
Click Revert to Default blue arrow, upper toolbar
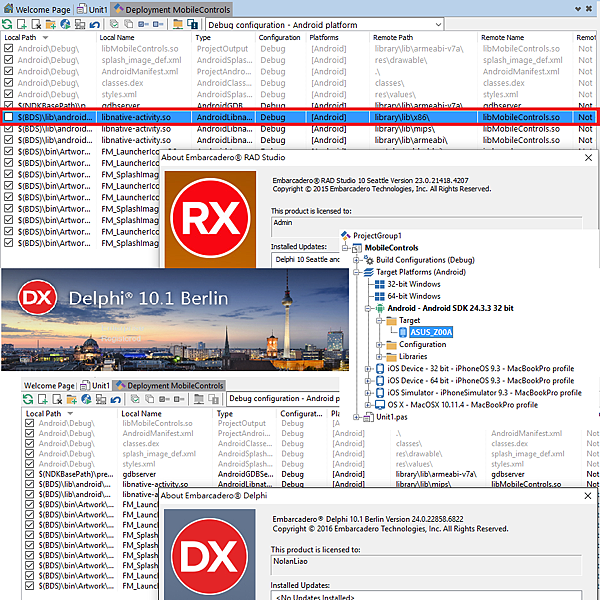(x=95, y=24)
